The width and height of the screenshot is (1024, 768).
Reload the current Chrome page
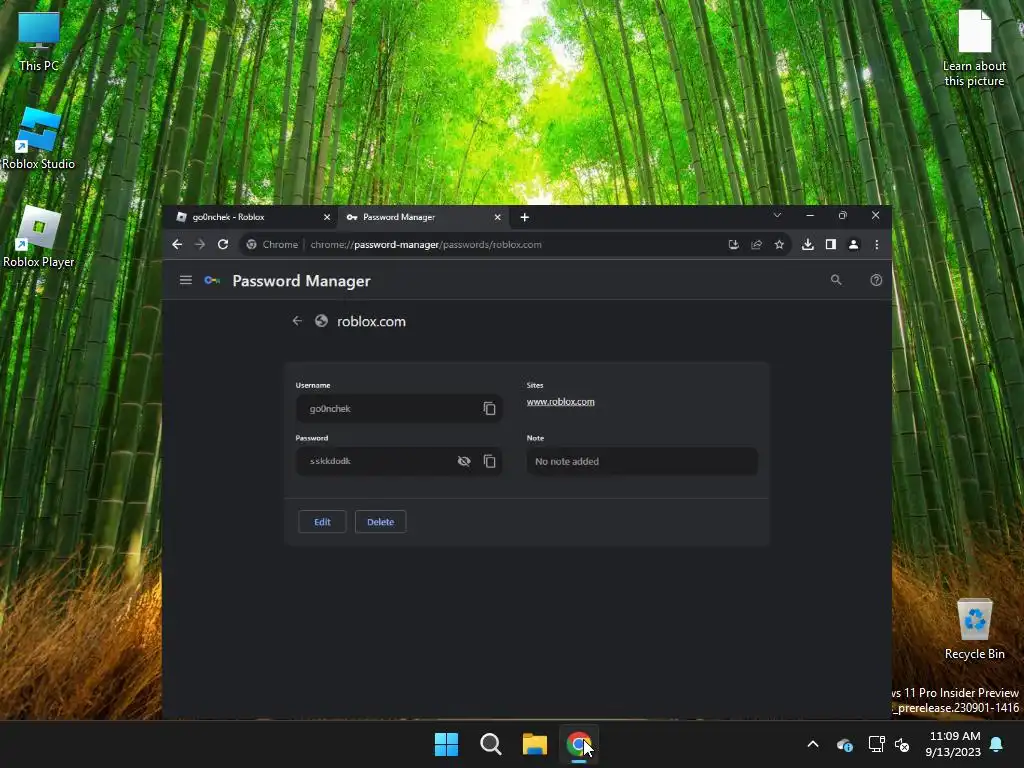coord(223,244)
